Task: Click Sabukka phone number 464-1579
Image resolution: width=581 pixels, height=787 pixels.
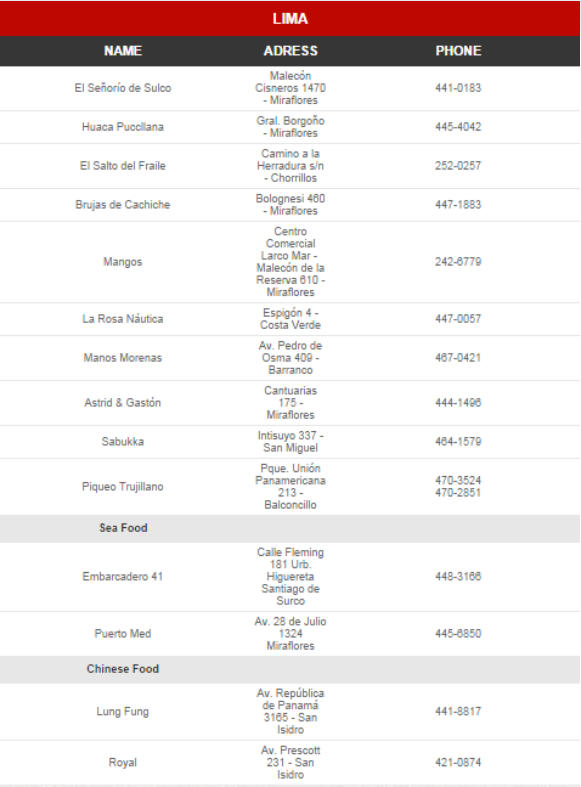Action: click(x=458, y=442)
